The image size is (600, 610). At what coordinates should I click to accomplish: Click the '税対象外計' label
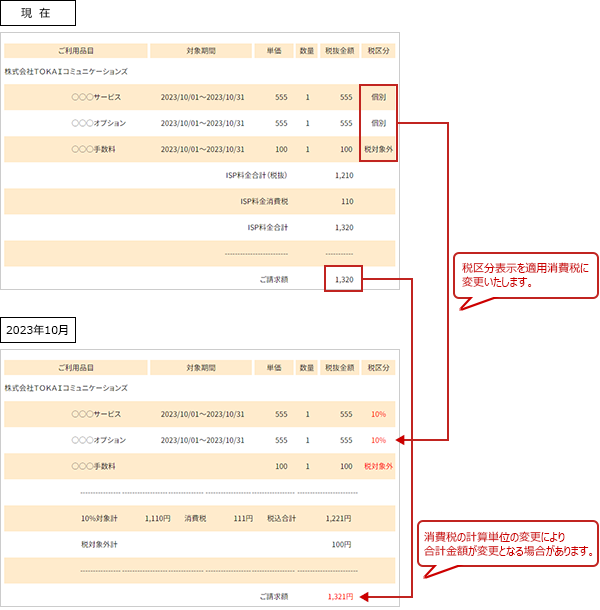coord(99,544)
